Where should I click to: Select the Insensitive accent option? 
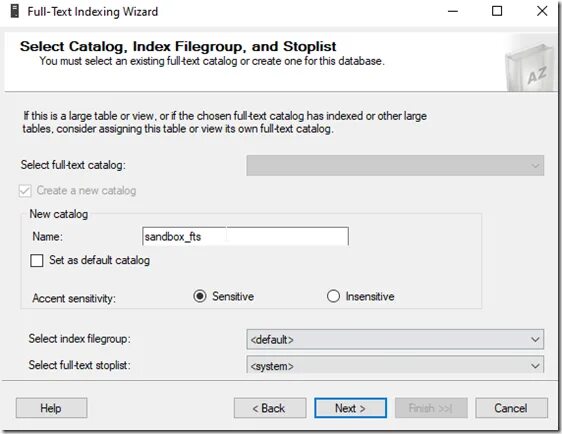(333, 296)
